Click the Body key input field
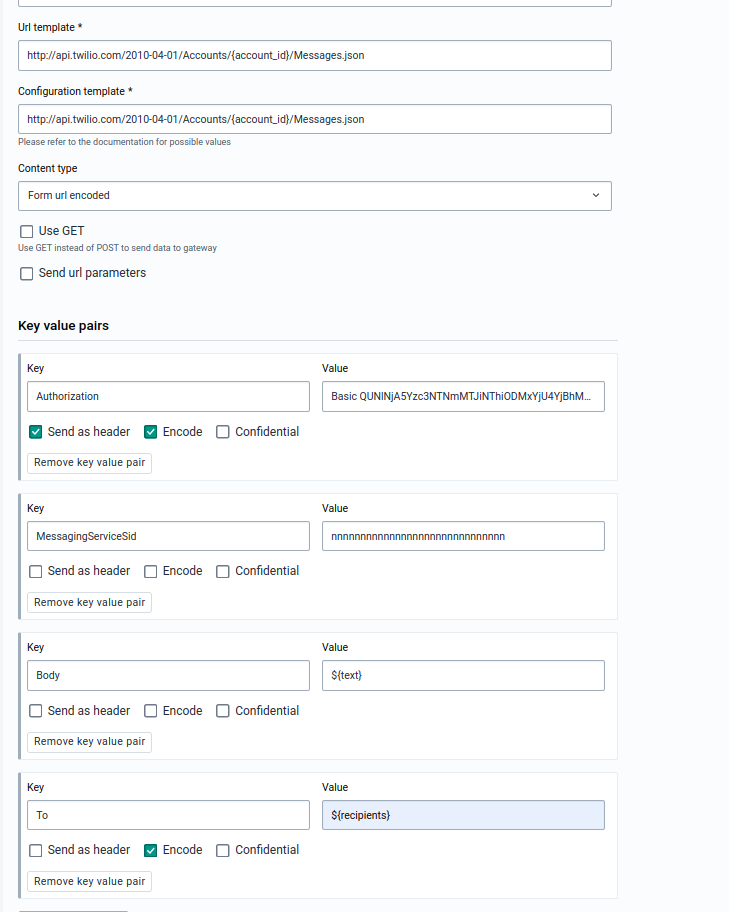Image resolution: width=729 pixels, height=912 pixels. 168,676
